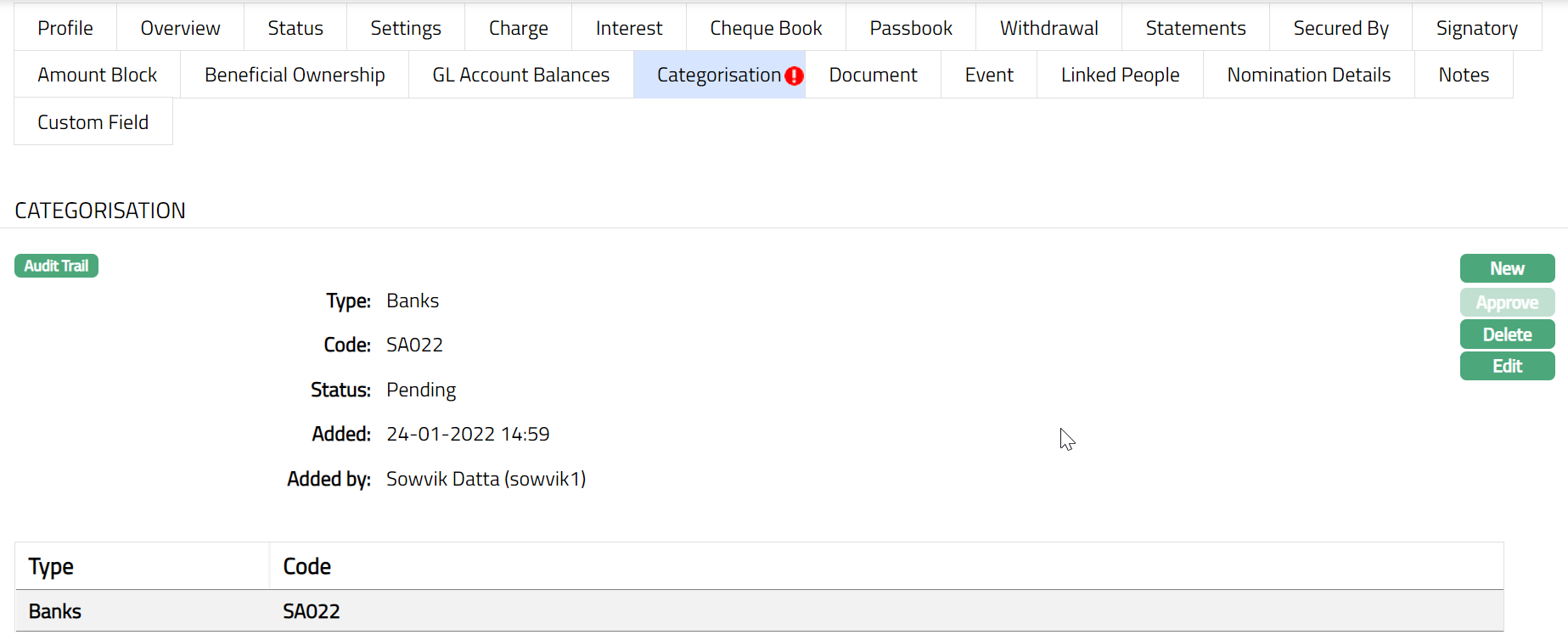This screenshot has width=1568, height=635.
Task: Go to the Passbook tab
Action: click(x=911, y=28)
